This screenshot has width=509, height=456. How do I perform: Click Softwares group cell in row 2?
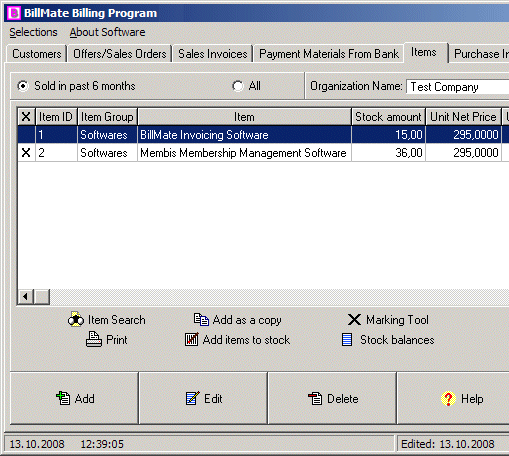click(107, 153)
